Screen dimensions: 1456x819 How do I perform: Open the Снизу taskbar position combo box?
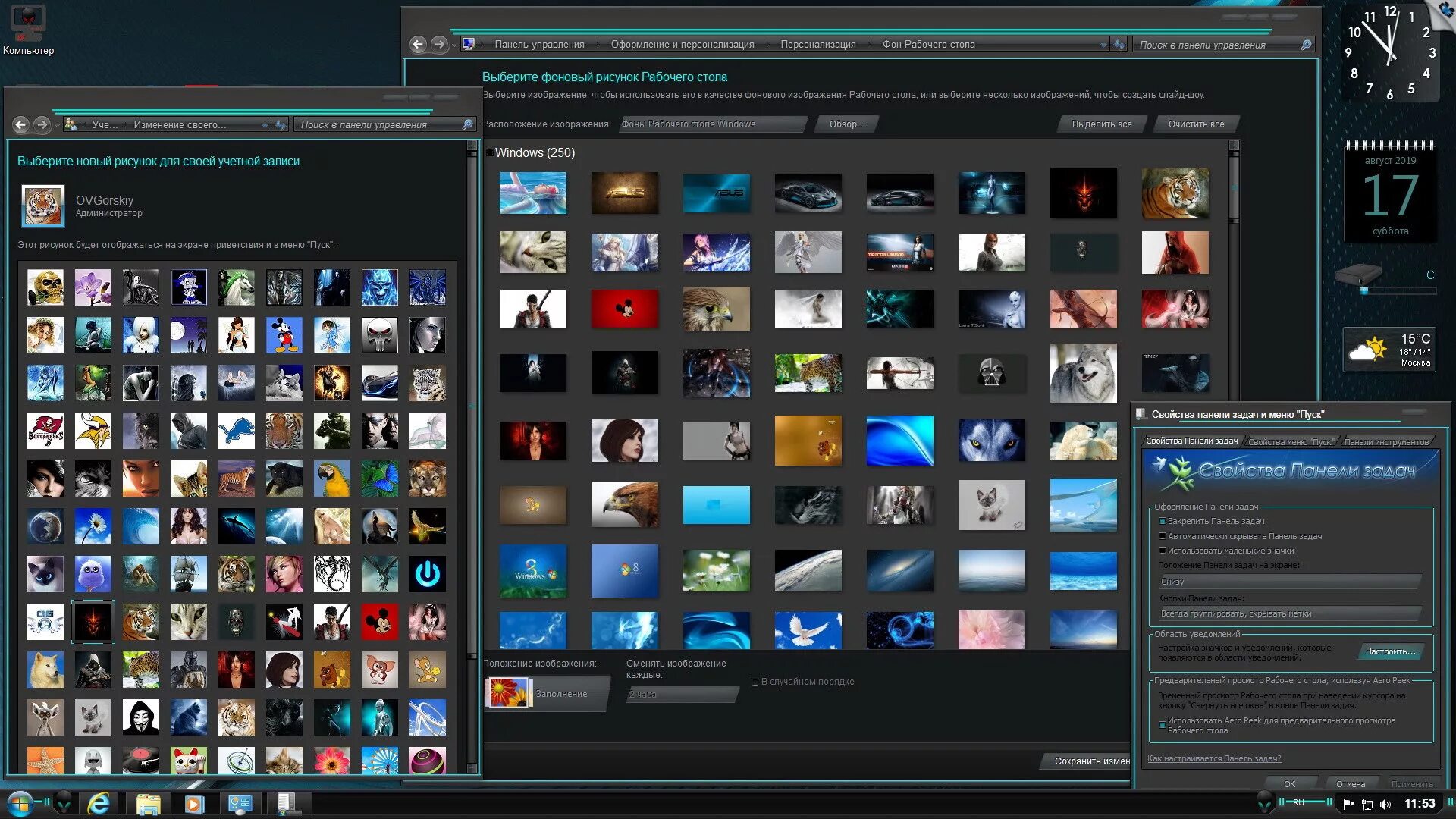(1289, 582)
